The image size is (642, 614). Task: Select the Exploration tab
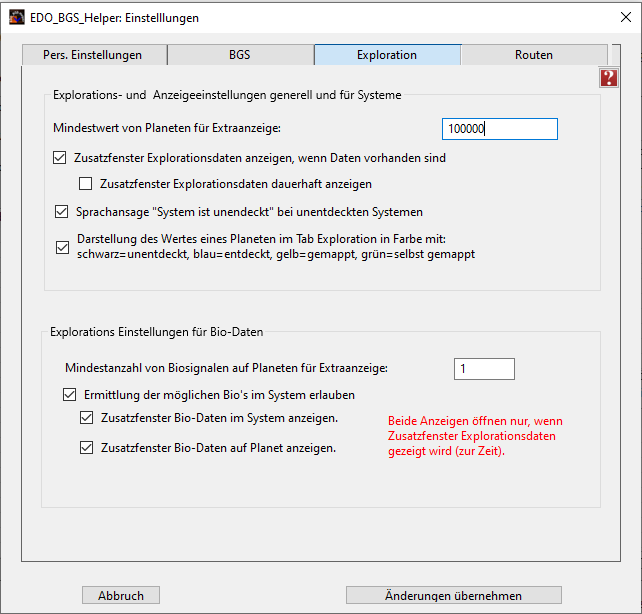click(387, 55)
